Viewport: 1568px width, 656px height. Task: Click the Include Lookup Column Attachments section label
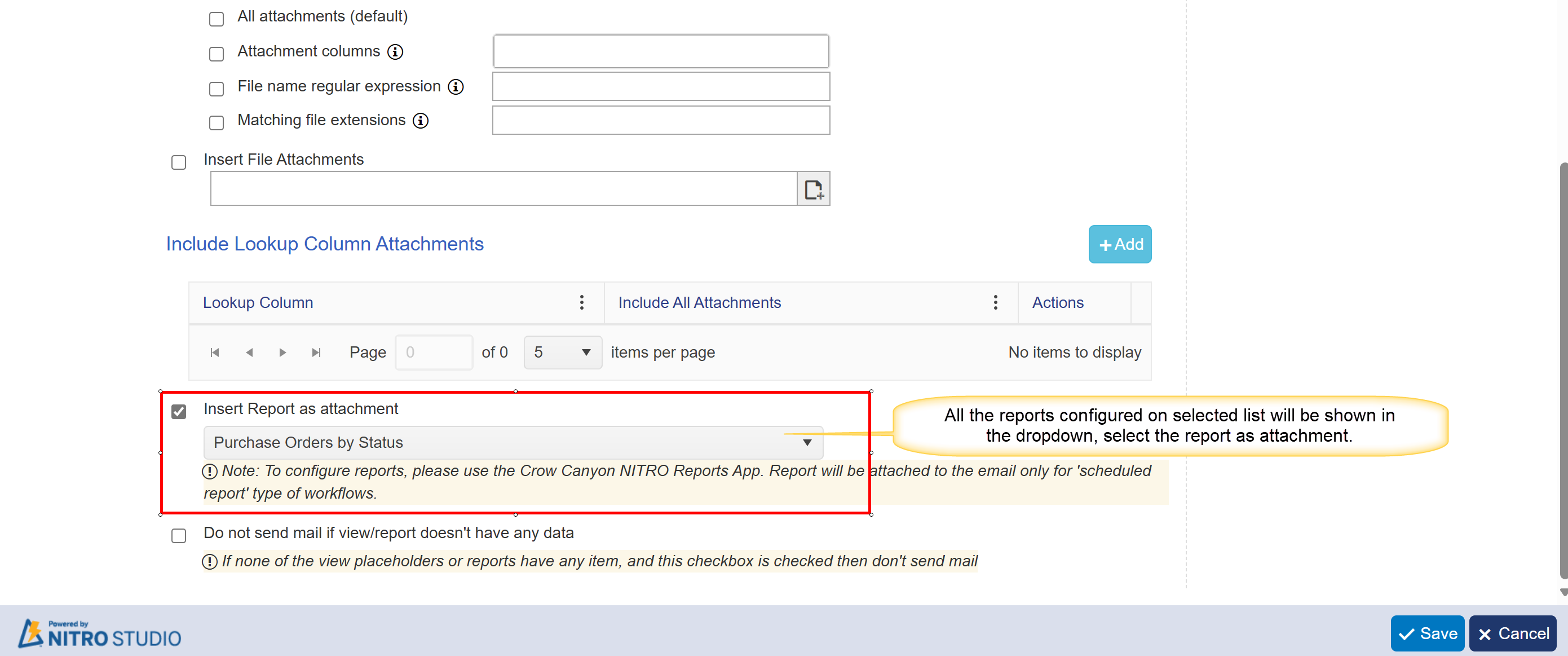pos(326,243)
